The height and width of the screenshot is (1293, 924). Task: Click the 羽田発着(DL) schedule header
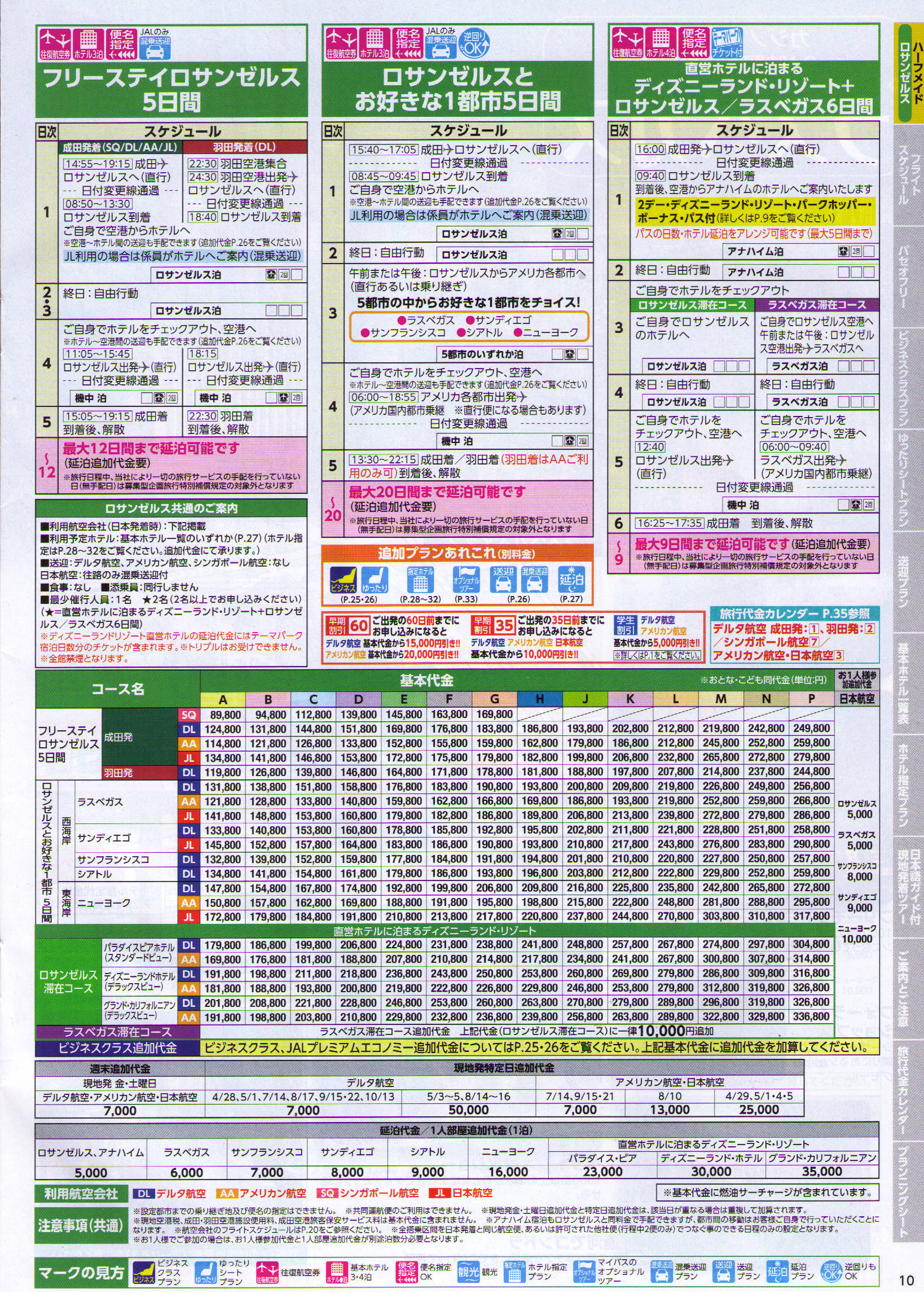pos(245,147)
